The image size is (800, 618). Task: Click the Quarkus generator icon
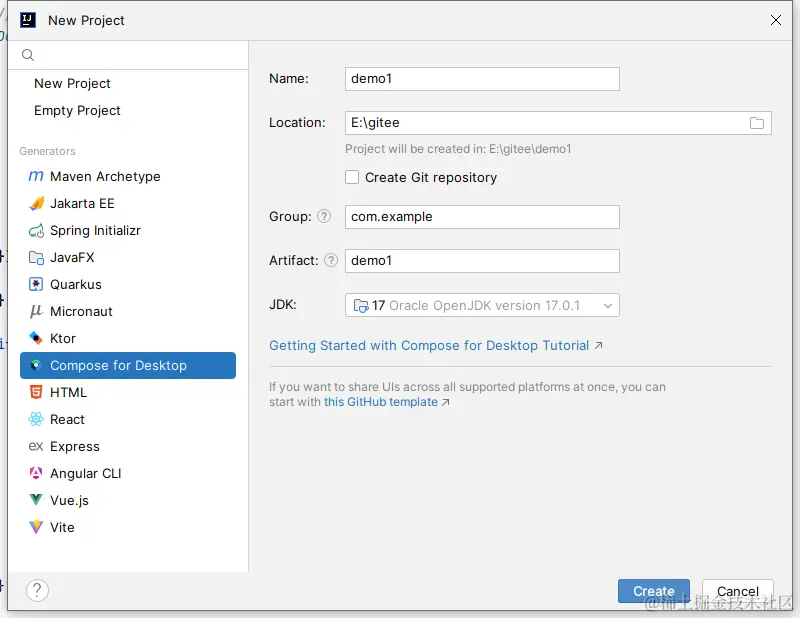coord(36,284)
